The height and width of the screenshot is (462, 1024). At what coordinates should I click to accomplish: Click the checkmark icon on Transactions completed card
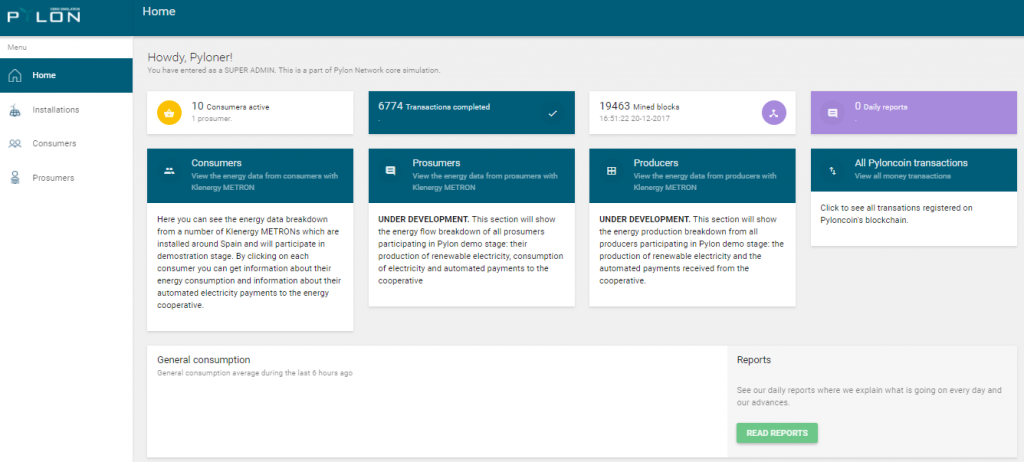coord(552,113)
